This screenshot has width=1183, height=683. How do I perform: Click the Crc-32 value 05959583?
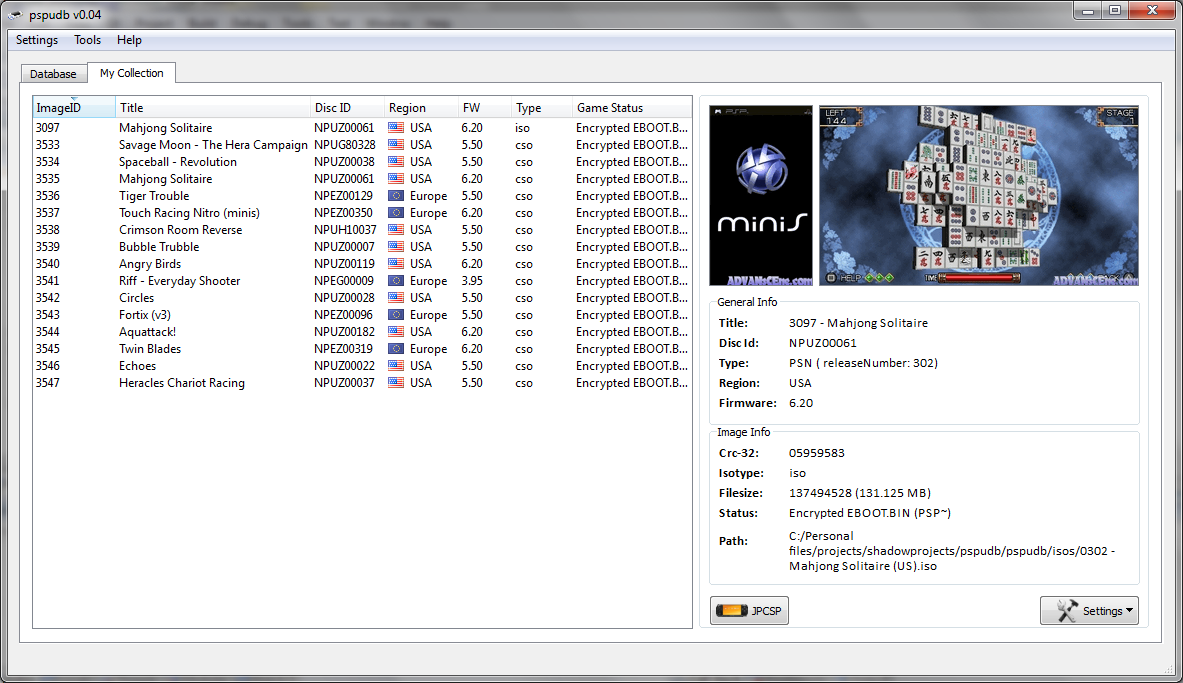point(816,453)
